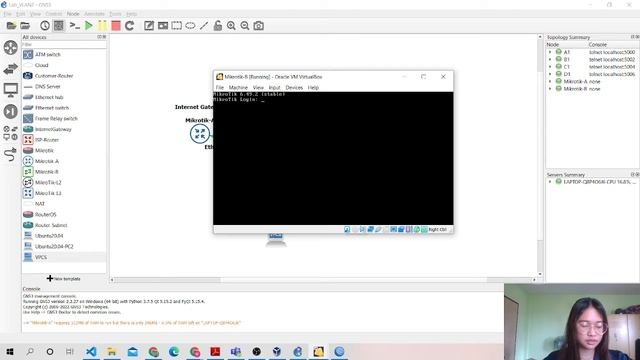Suspend all nodes with yellow pause button
640x360 pixels.
click(102, 26)
